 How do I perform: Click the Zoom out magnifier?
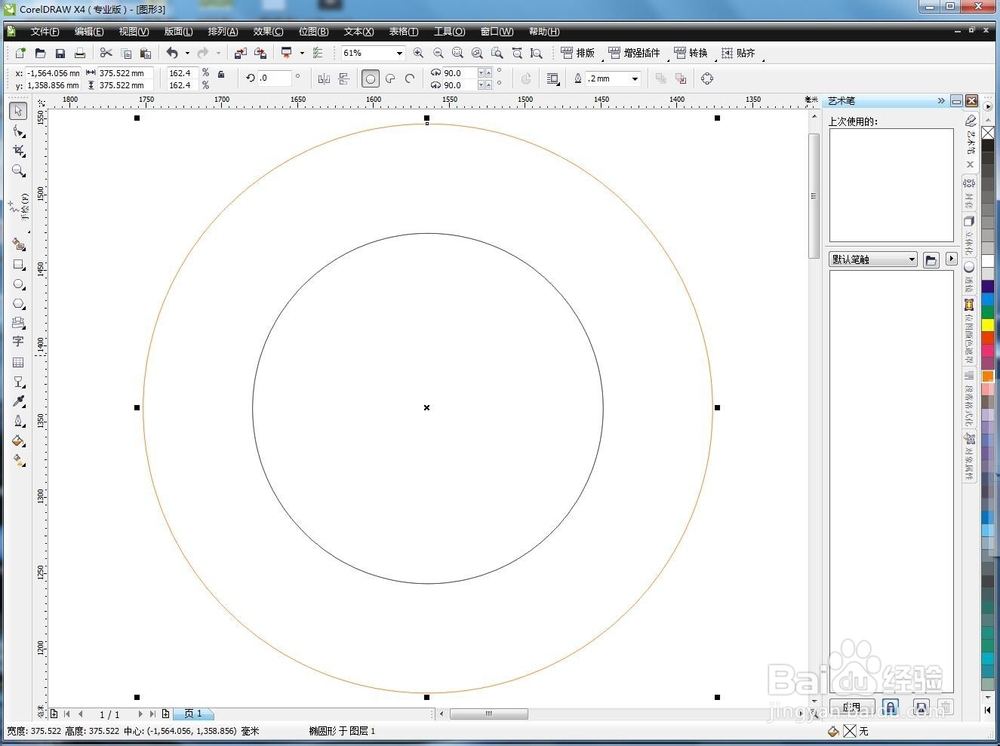click(x=438, y=53)
